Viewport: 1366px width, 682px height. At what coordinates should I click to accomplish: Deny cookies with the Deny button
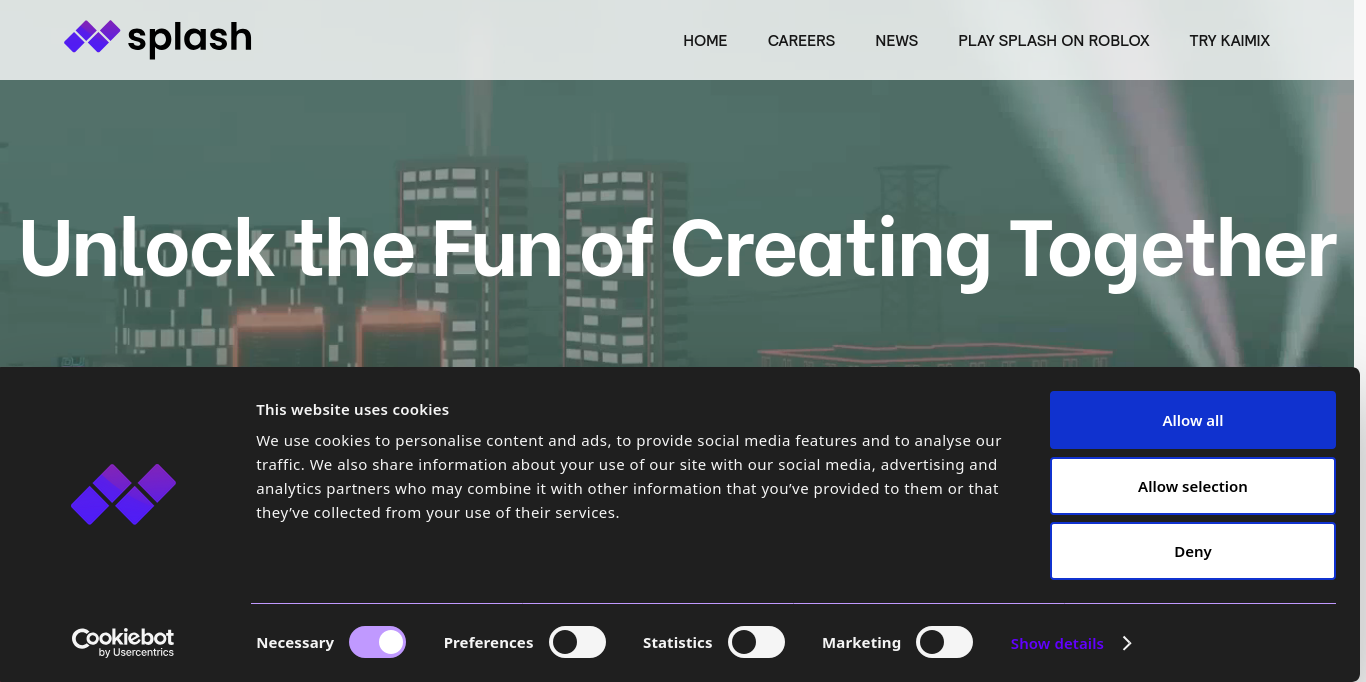1192,551
